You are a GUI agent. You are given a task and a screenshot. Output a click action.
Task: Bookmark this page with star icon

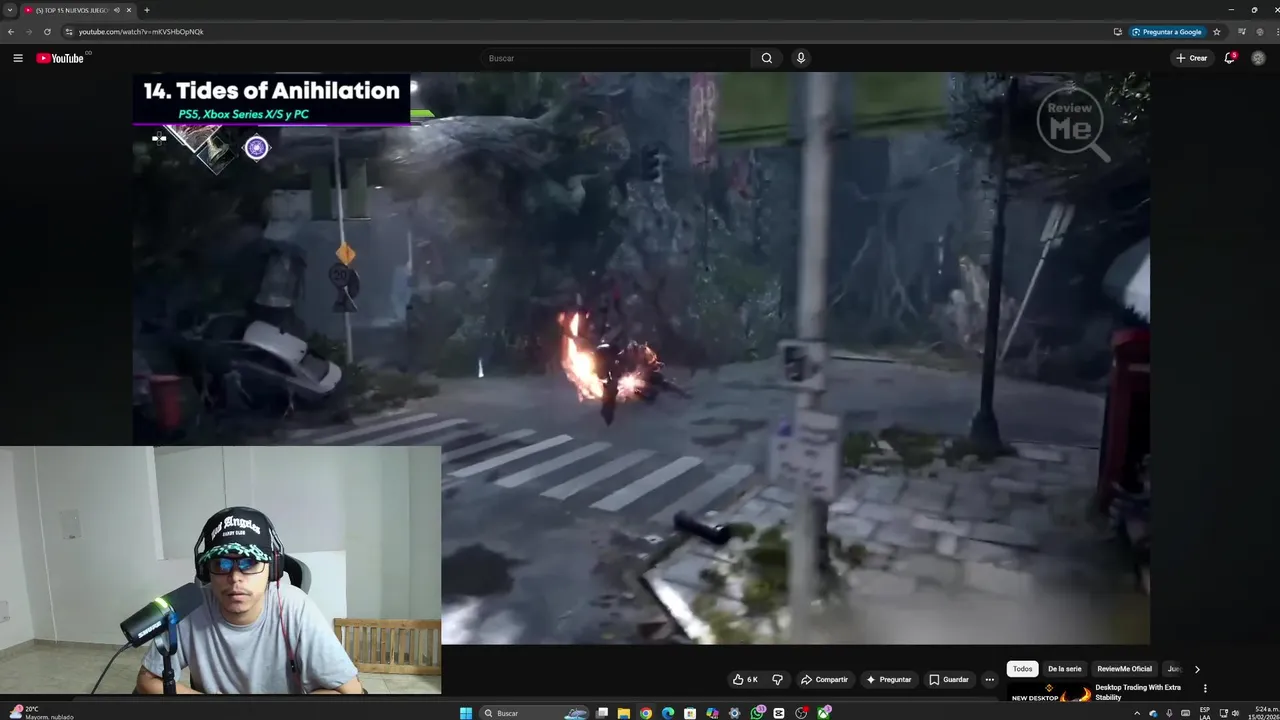click(x=1217, y=31)
